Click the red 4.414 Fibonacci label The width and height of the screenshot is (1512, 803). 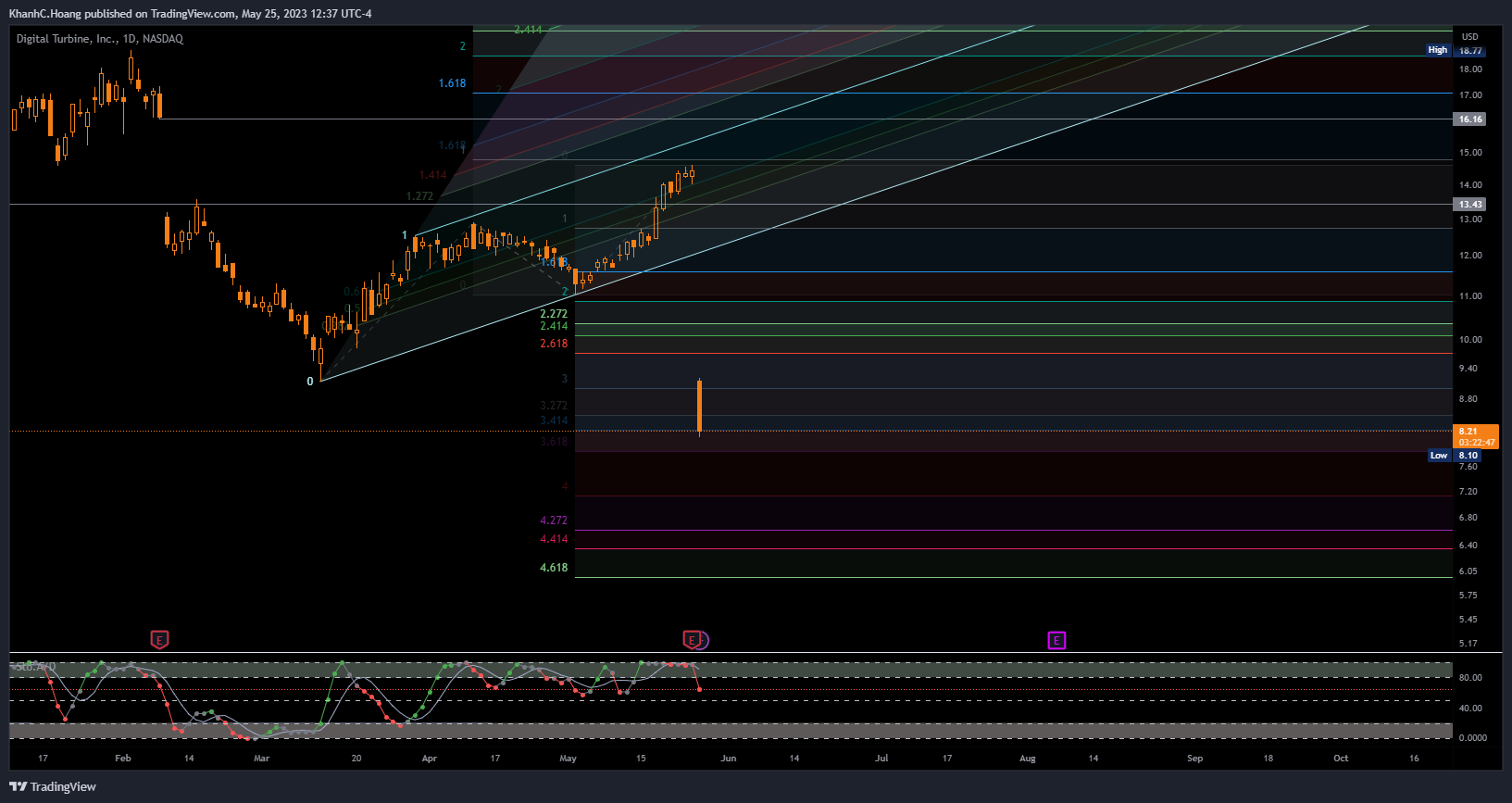pyautogui.click(x=554, y=539)
